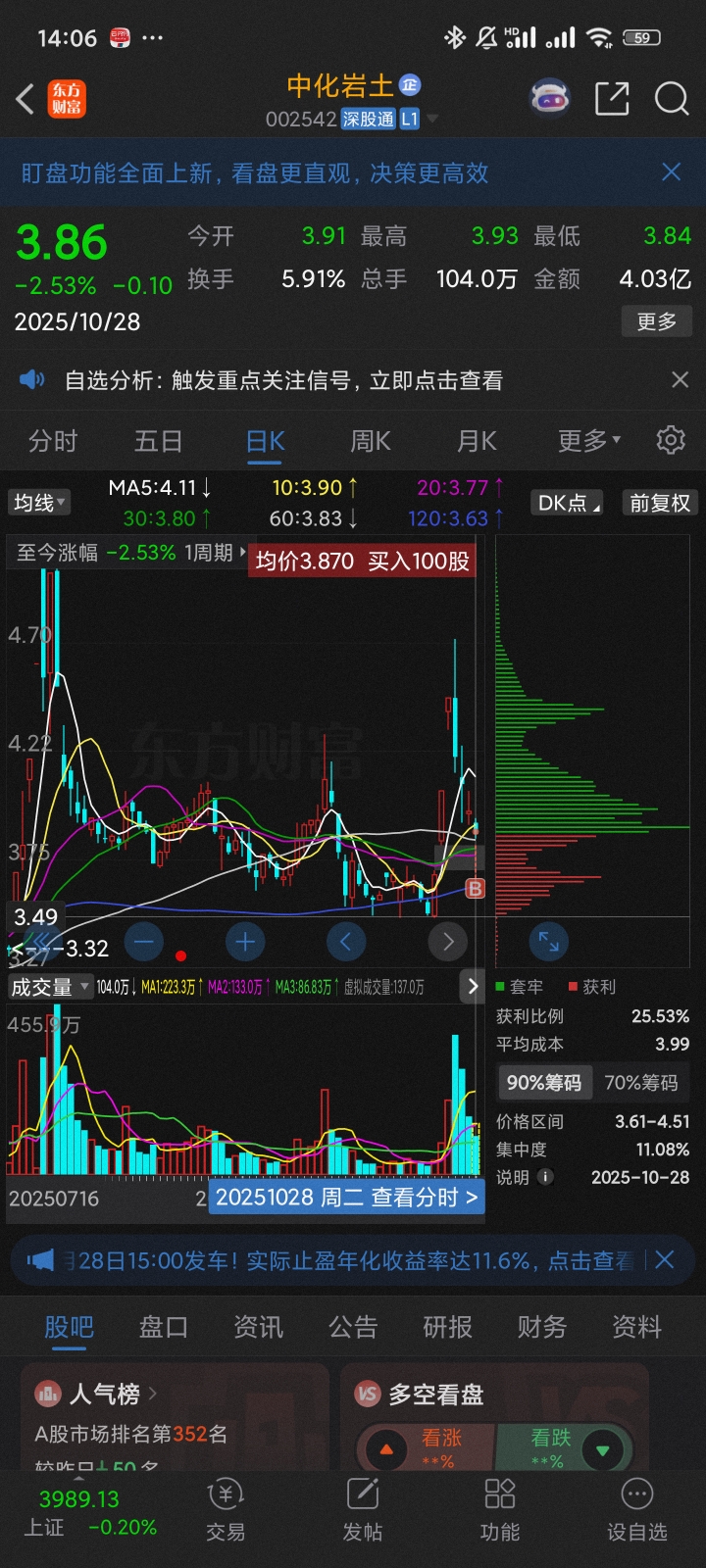Image resolution: width=706 pixels, height=1568 pixels.
Task: Tap the 上证 3989.13 index ticker
Action: [x=88, y=1512]
